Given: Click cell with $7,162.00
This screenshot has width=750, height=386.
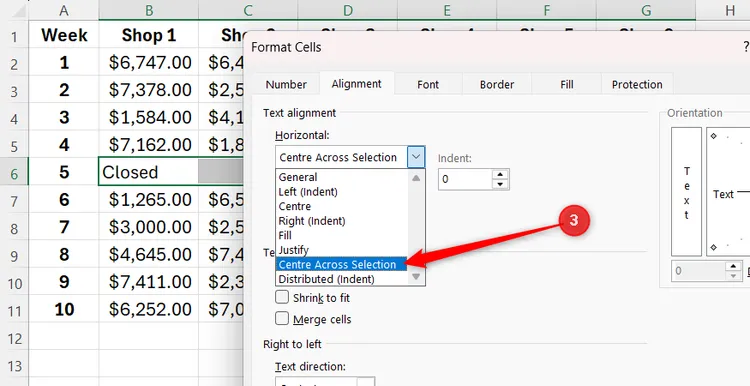Looking at the screenshot, I should coord(149,144).
